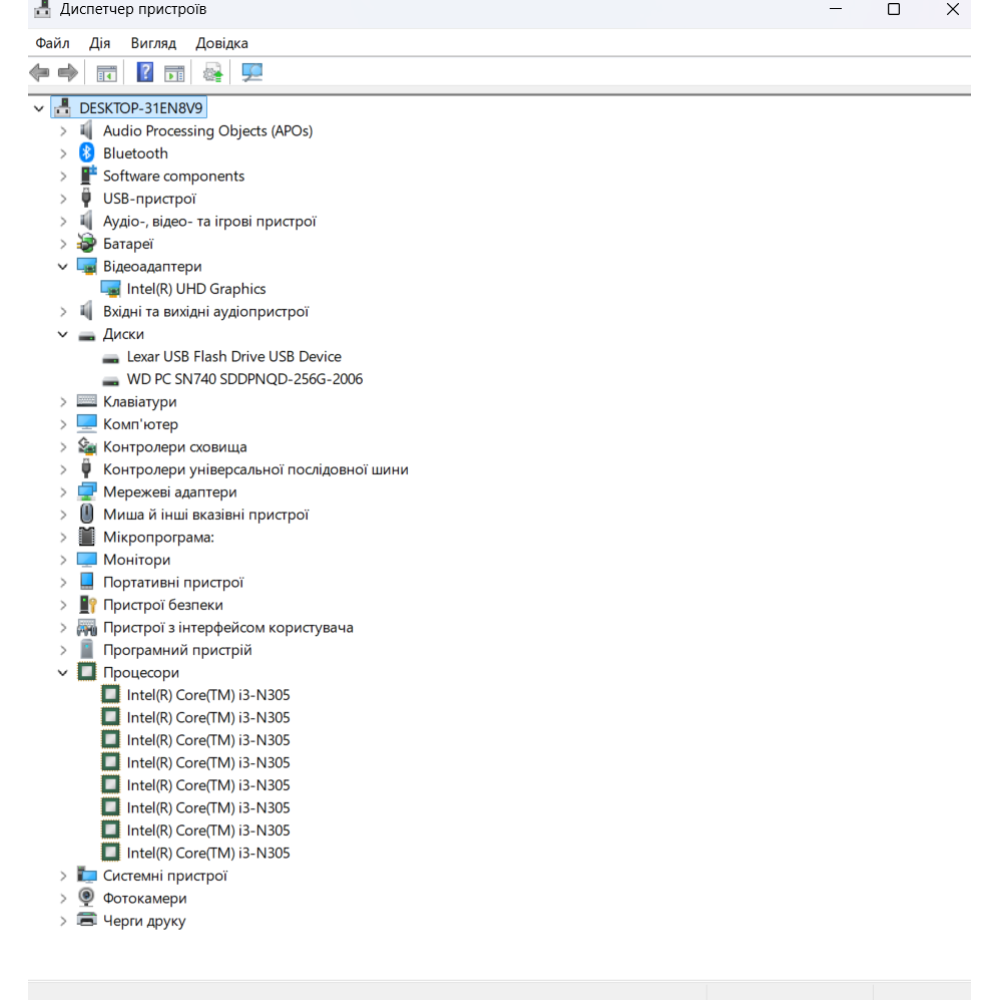Click the USB-пристрої plug icon
1000x1000 pixels.
click(87, 198)
